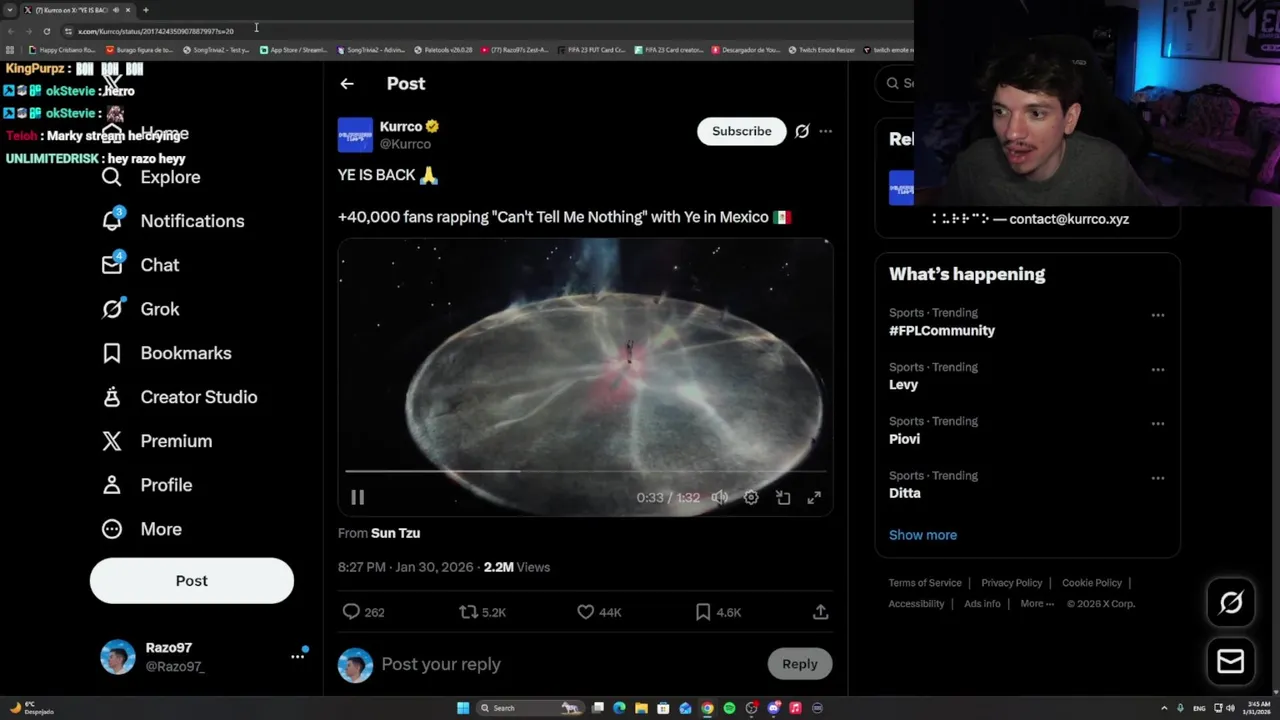Click the 2.2M Views count

tap(517, 567)
